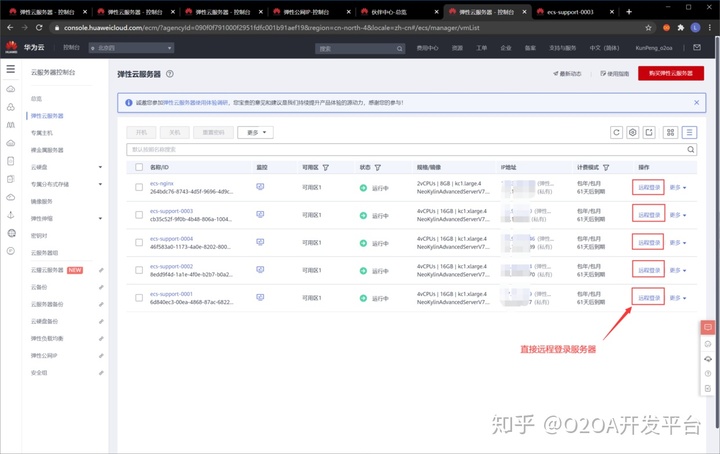Select 专属主机 in the sidebar
The width and height of the screenshot is (720, 454).
[42, 133]
